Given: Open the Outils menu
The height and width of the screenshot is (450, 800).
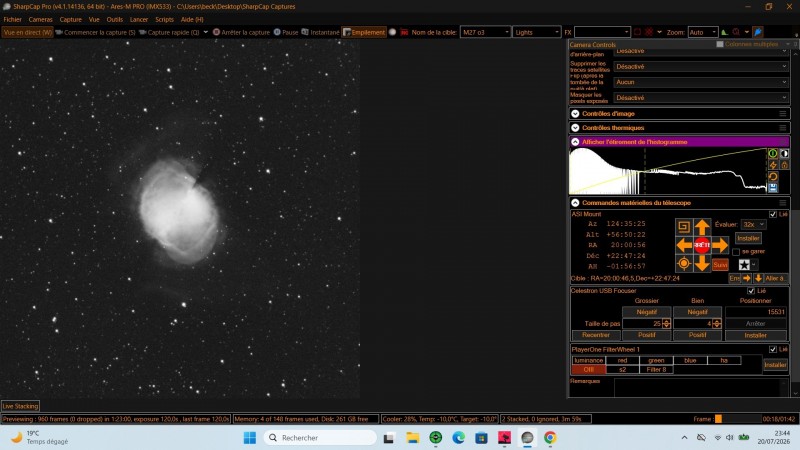Looking at the screenshot, I should [114, 19].
